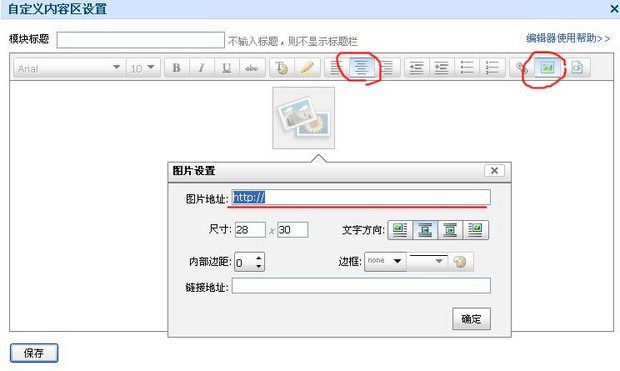Open the text color picker icon
Viewport: 620px width, 371px height.
tap(282, 68)
